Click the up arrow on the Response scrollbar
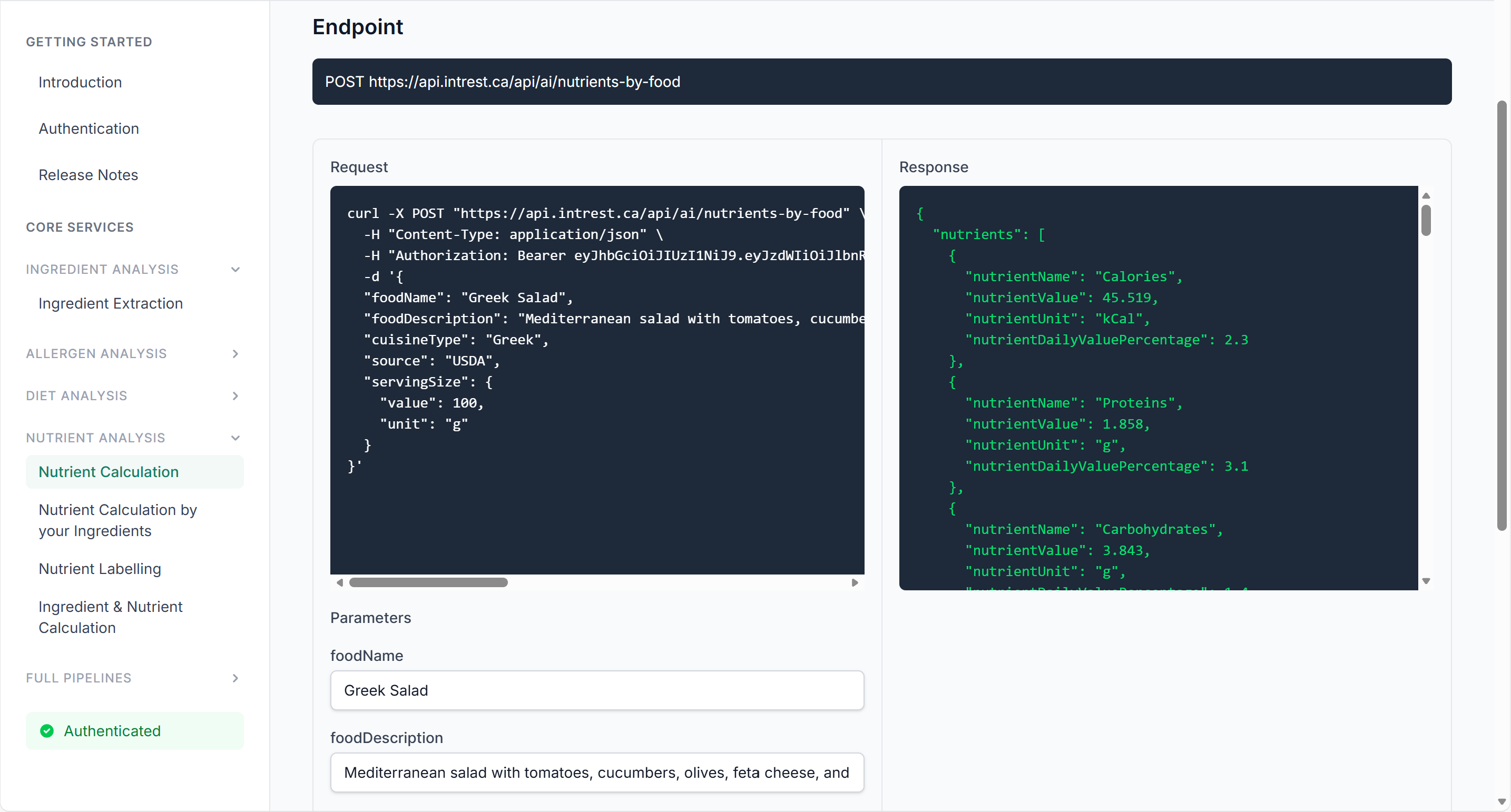This screenshot has width=1511, height=812. click(x=1427, y=195)
